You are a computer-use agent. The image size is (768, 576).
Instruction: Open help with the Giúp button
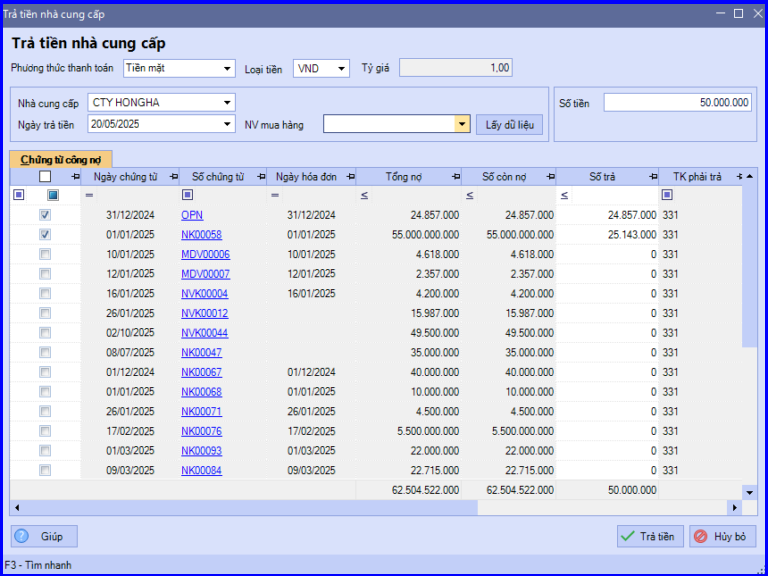45,536
